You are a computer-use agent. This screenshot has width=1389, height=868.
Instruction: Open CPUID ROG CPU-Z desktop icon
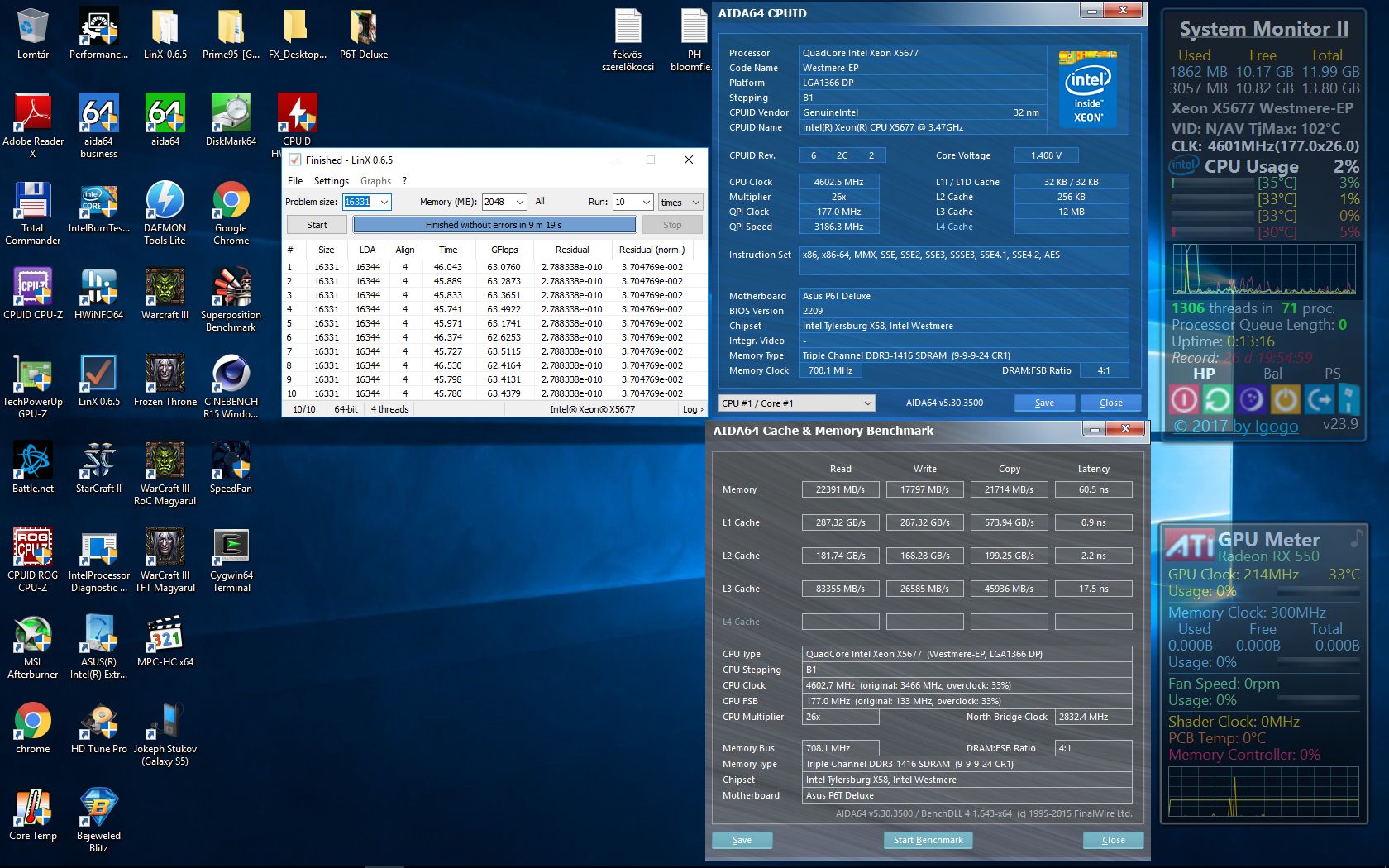[x=33, y=560]
